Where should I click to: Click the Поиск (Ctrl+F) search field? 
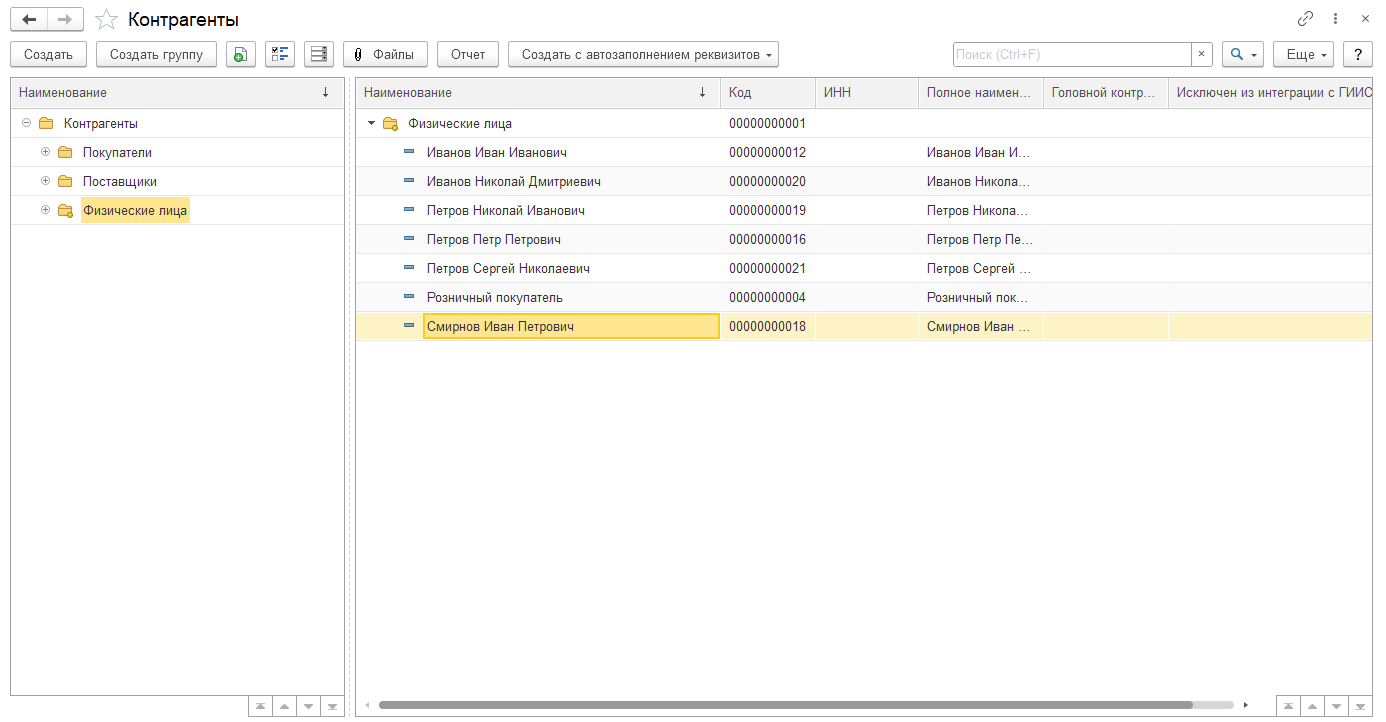[x=1072, y=54]
